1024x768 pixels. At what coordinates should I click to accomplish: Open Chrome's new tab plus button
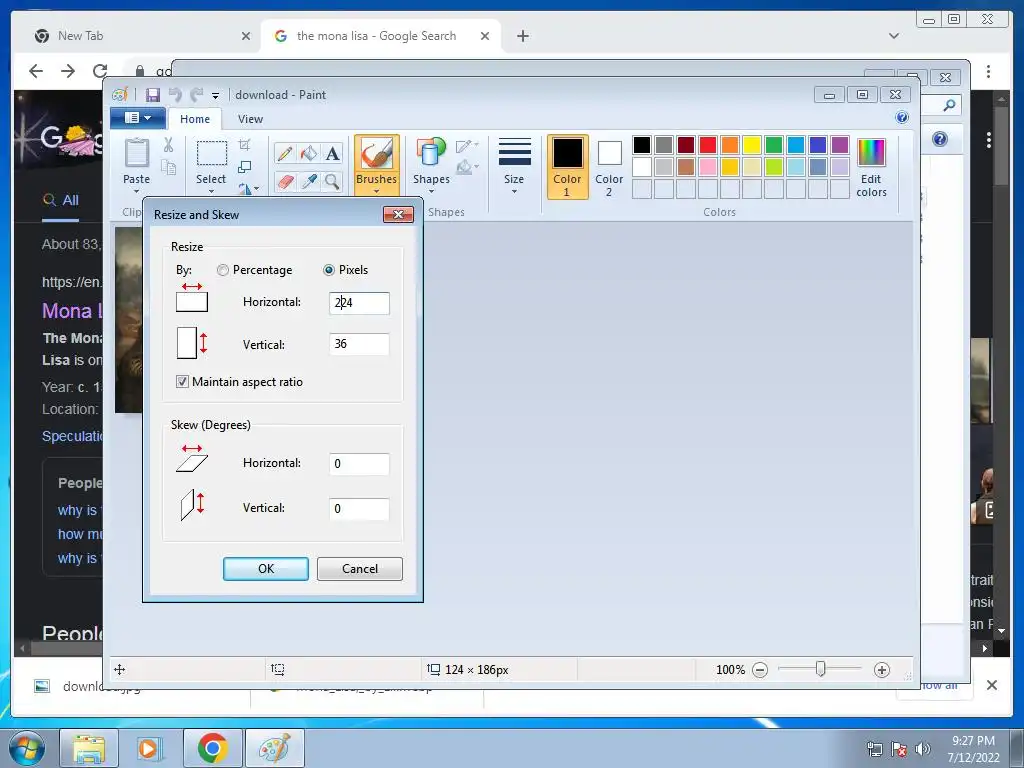tap(522, 36)
